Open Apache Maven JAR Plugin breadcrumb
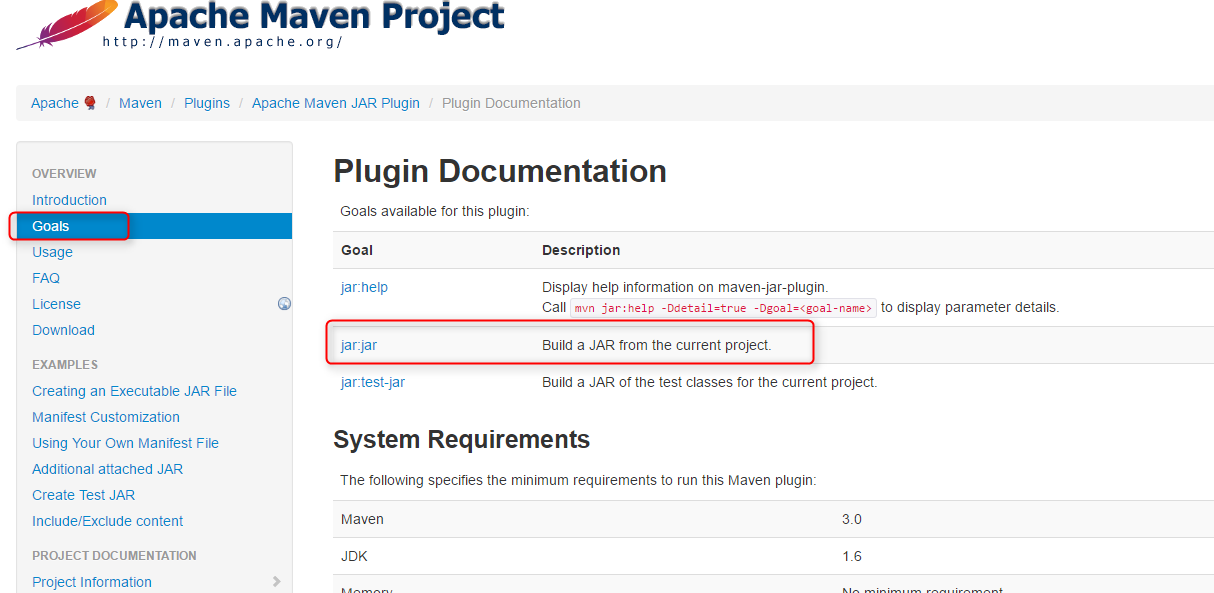Viewport: 1214px width, 593px height. click(x=336, y=103)
